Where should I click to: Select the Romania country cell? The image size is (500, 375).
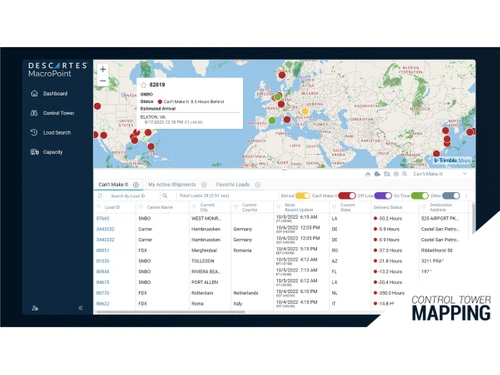[242, 250]
